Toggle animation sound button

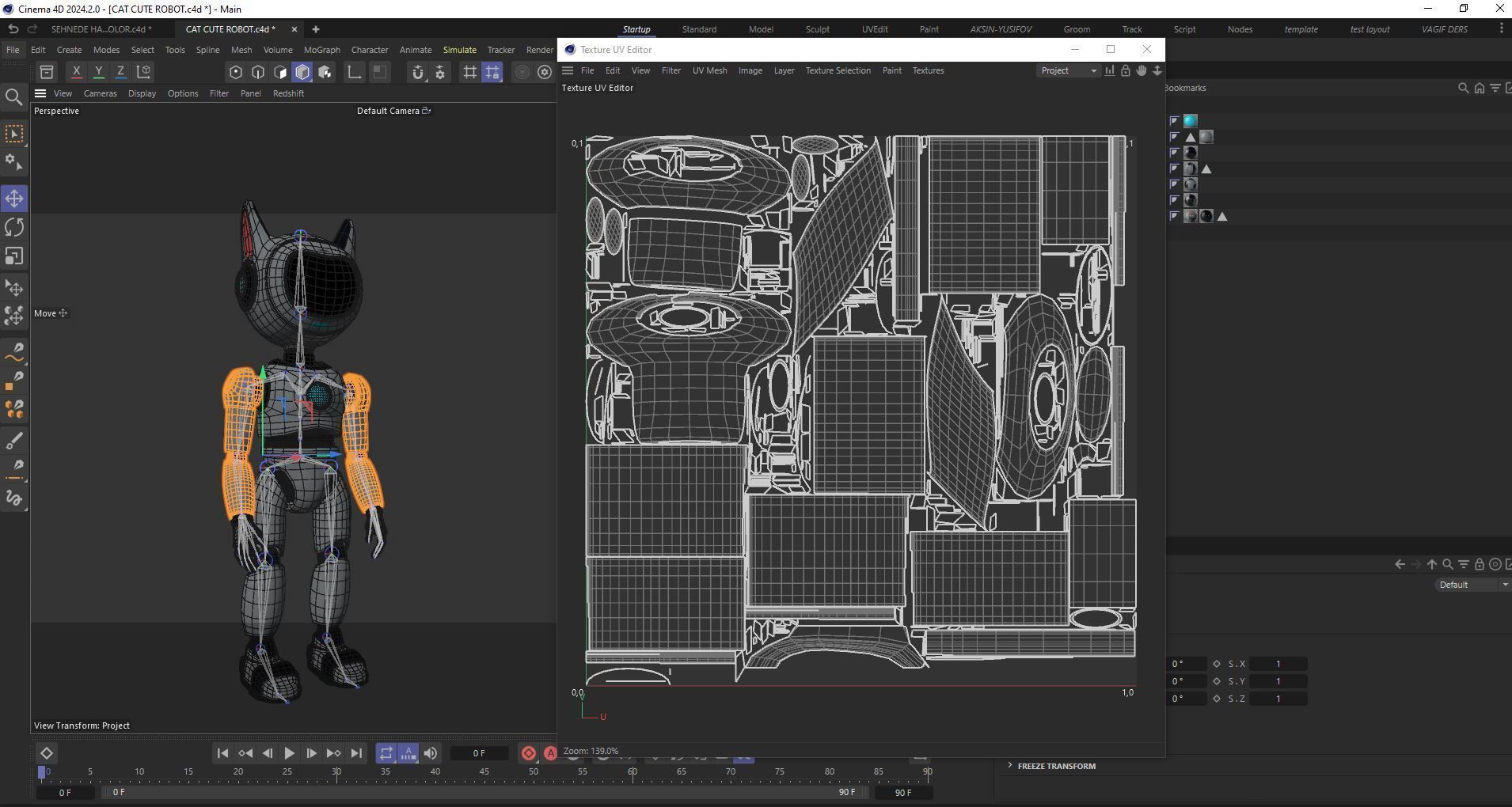(x=431, y=753)
